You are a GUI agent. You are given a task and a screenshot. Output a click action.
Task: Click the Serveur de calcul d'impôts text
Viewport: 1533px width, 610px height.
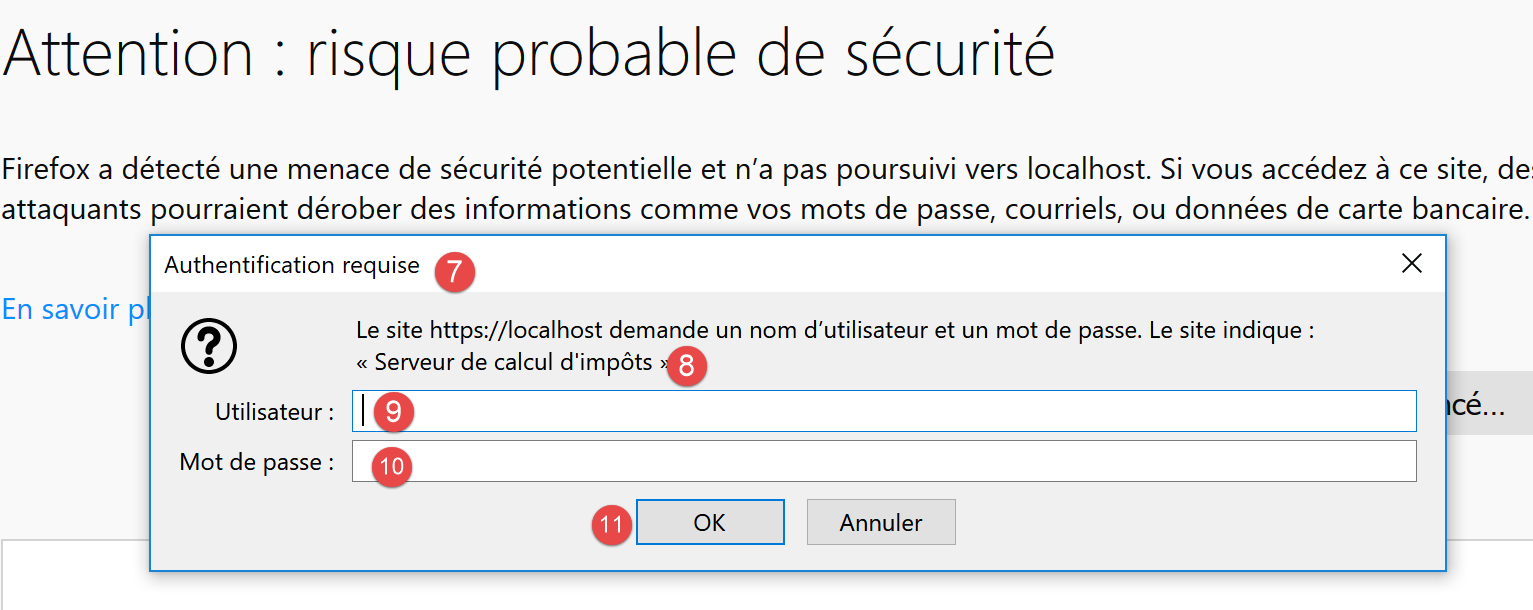click(512, 362)
